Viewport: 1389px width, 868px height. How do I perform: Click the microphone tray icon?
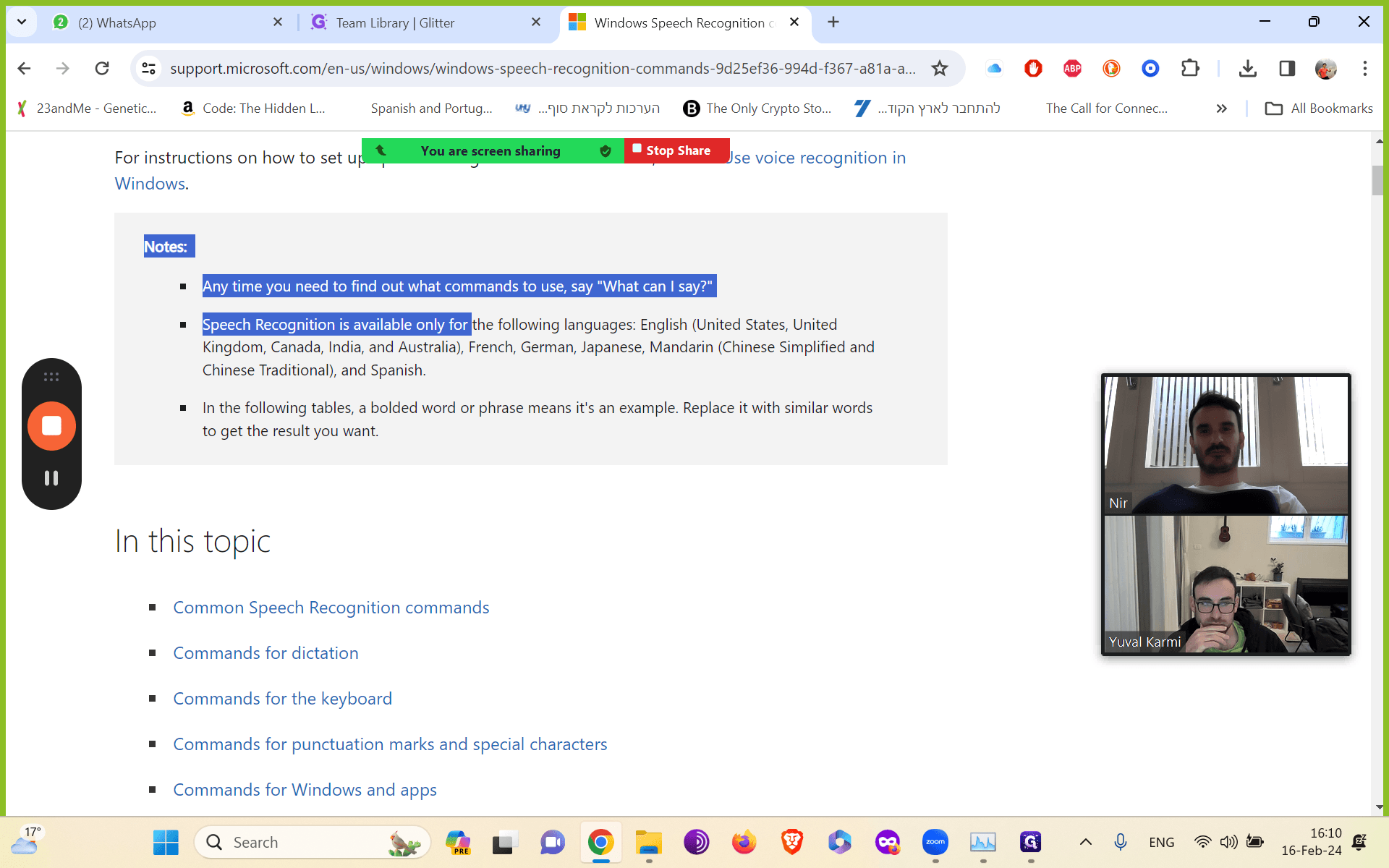point(1120,842)
